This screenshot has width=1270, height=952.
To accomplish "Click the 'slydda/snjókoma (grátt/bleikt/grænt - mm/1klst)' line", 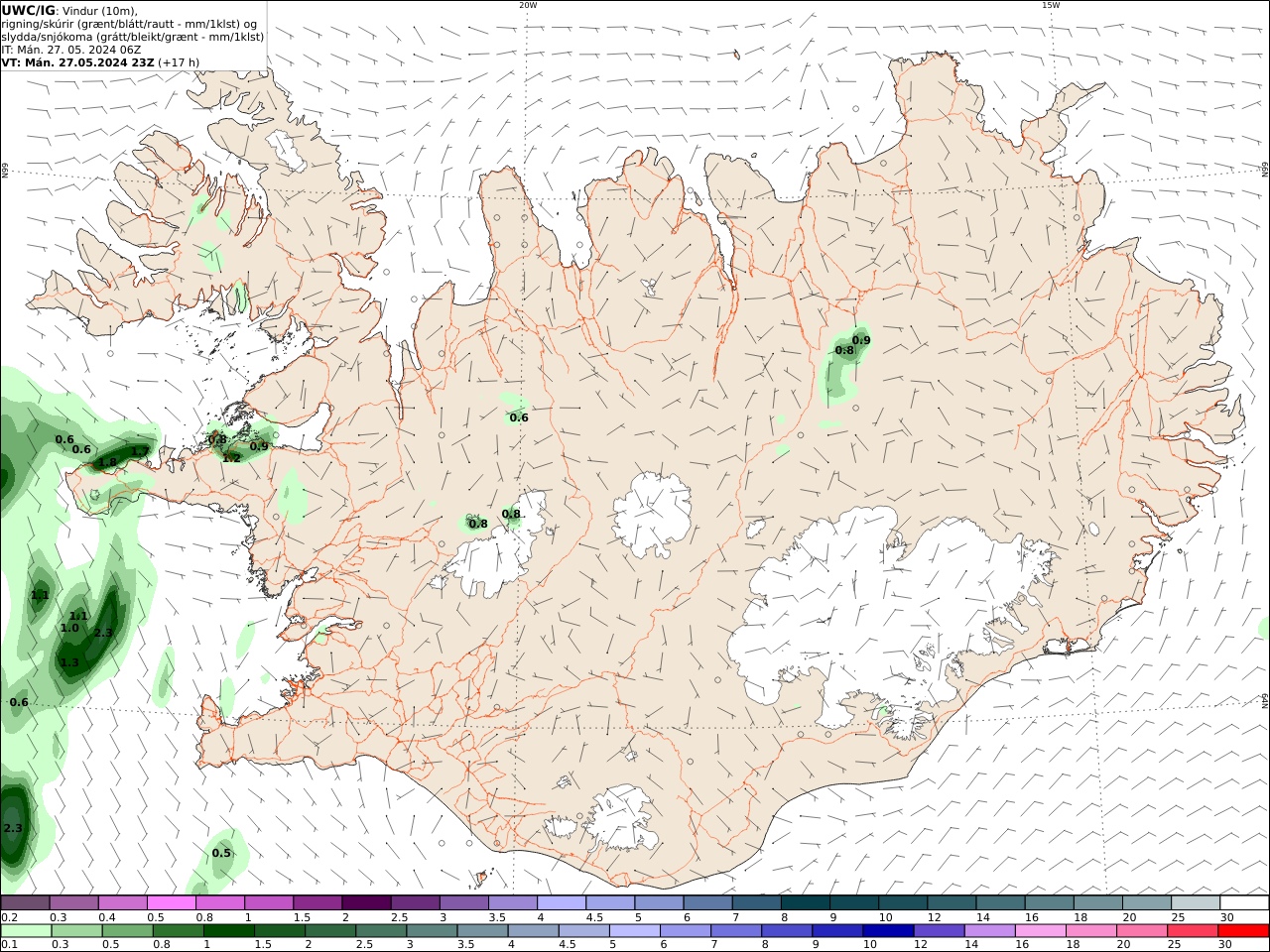I will [133, 37].
